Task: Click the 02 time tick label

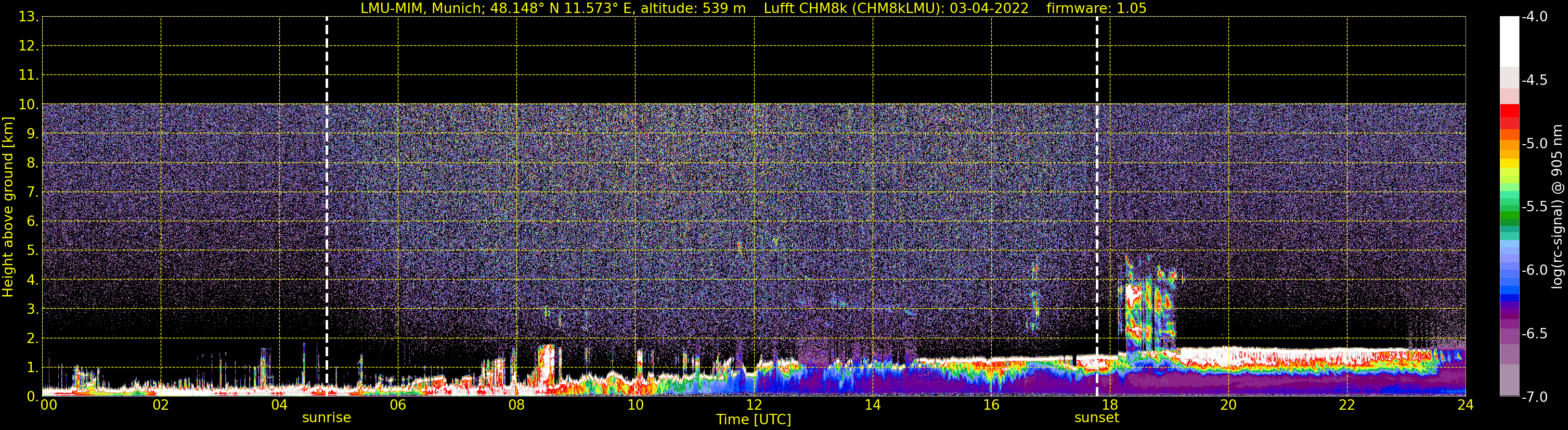Action: coord(161,405)
